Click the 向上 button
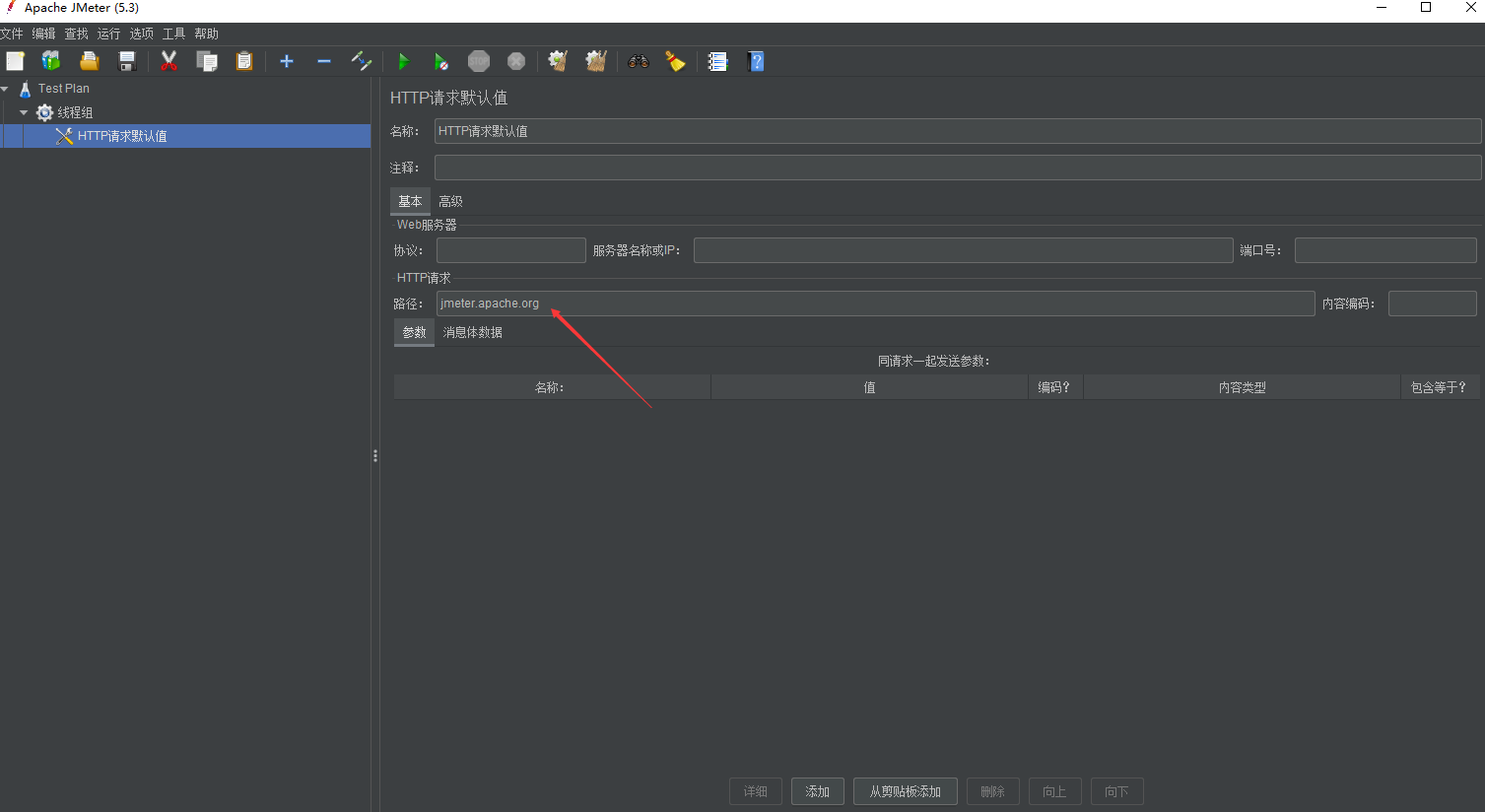The image size is (1485, 812). coord(1055,791)
